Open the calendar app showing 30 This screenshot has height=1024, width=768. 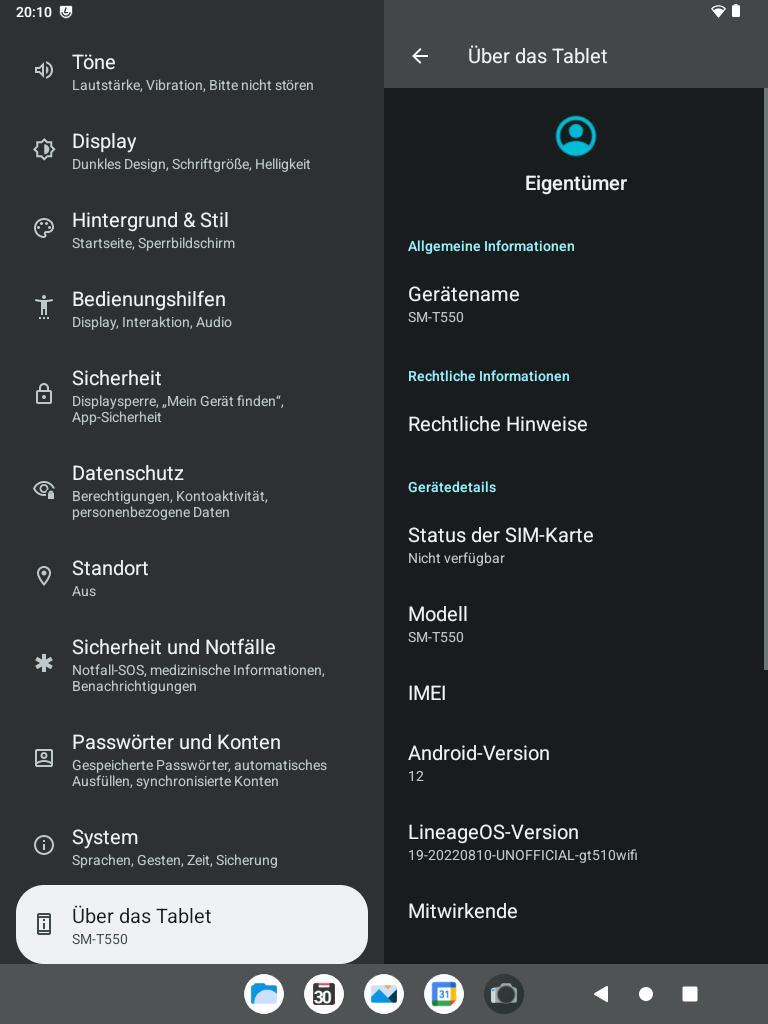[x=324, y=994]
